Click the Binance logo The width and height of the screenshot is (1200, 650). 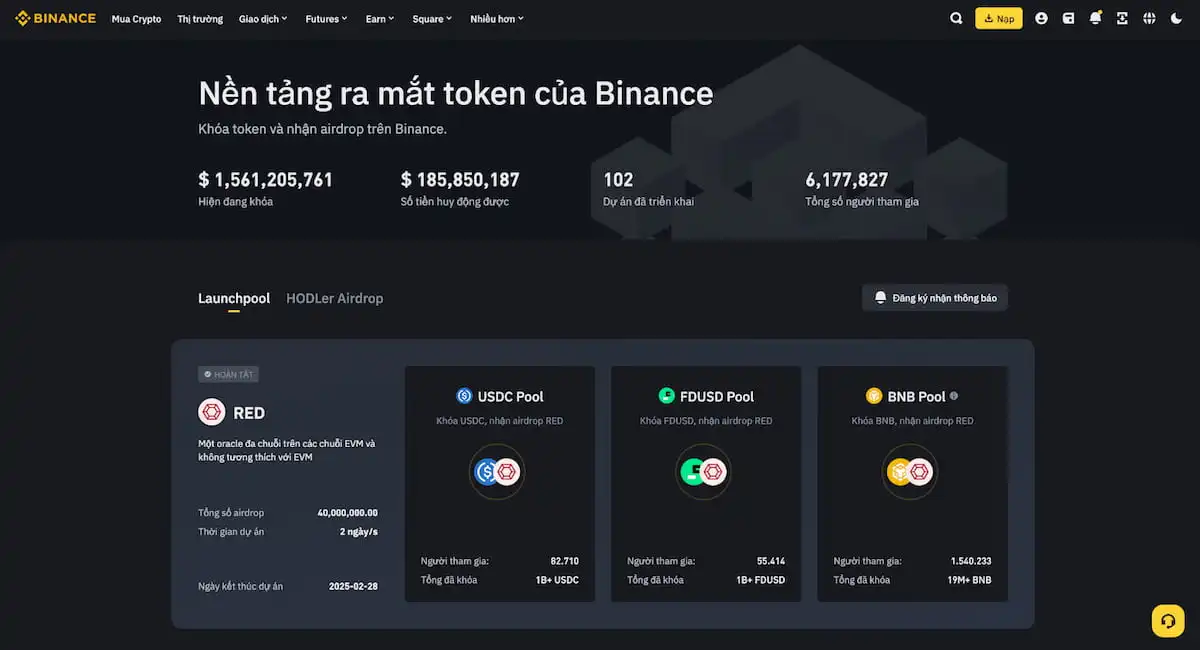[55, 18]
